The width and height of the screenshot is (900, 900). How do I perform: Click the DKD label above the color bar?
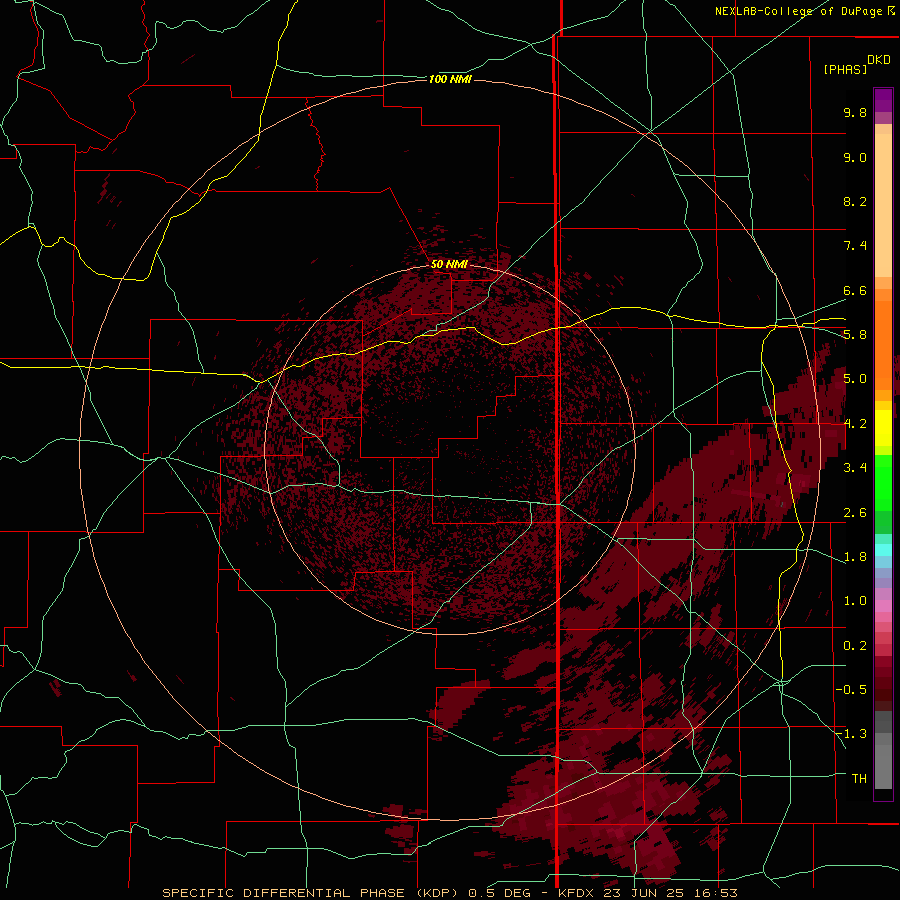879,60
